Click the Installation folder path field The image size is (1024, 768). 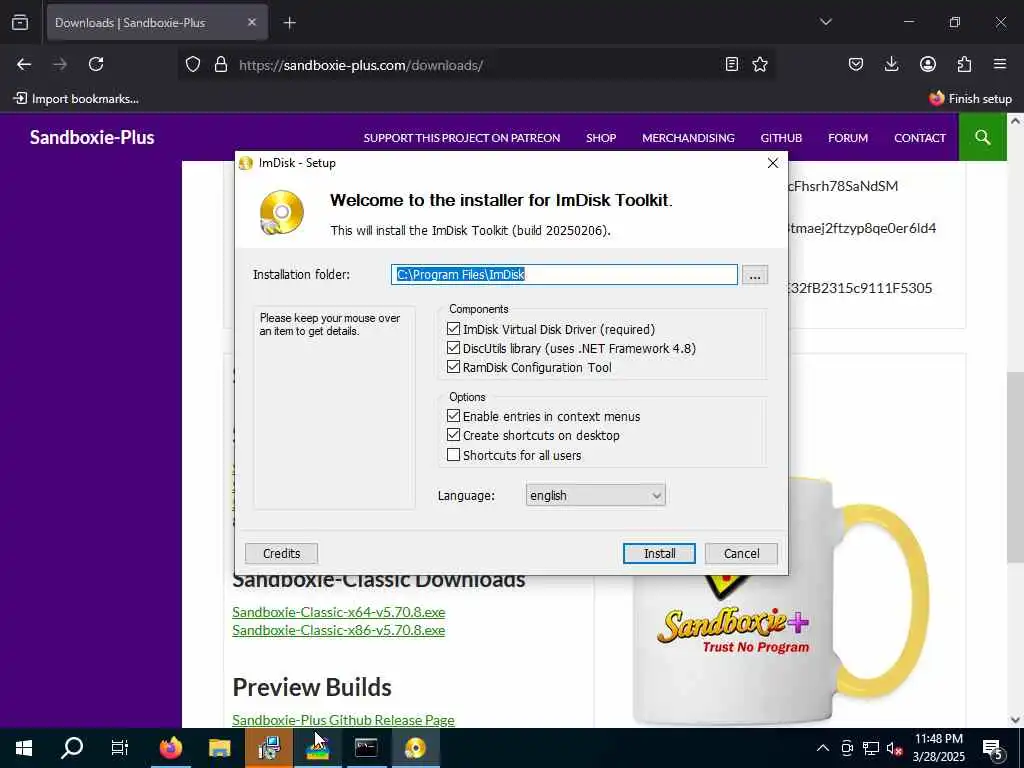click(x=564, y=274)
